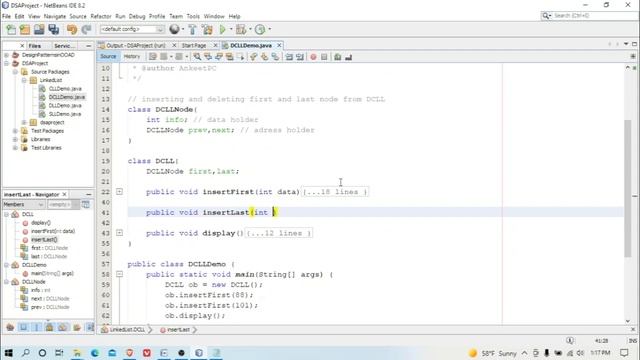Click the Shift Line Right icon
The width and height of the screenshot is (640, 360).
pos(300,57)
